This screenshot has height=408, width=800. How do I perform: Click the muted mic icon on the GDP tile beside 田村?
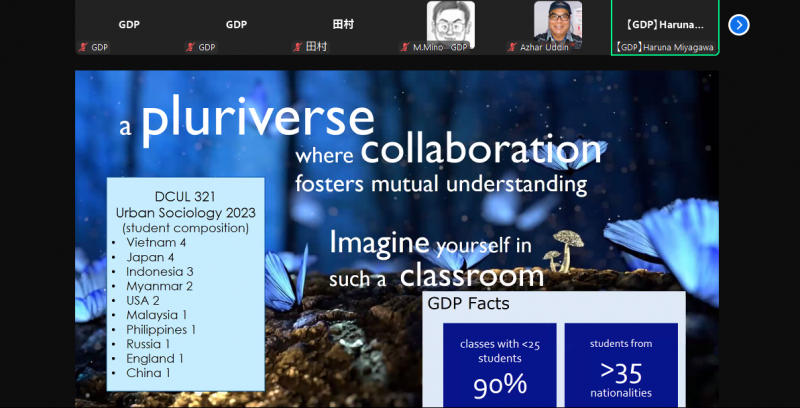191,47
